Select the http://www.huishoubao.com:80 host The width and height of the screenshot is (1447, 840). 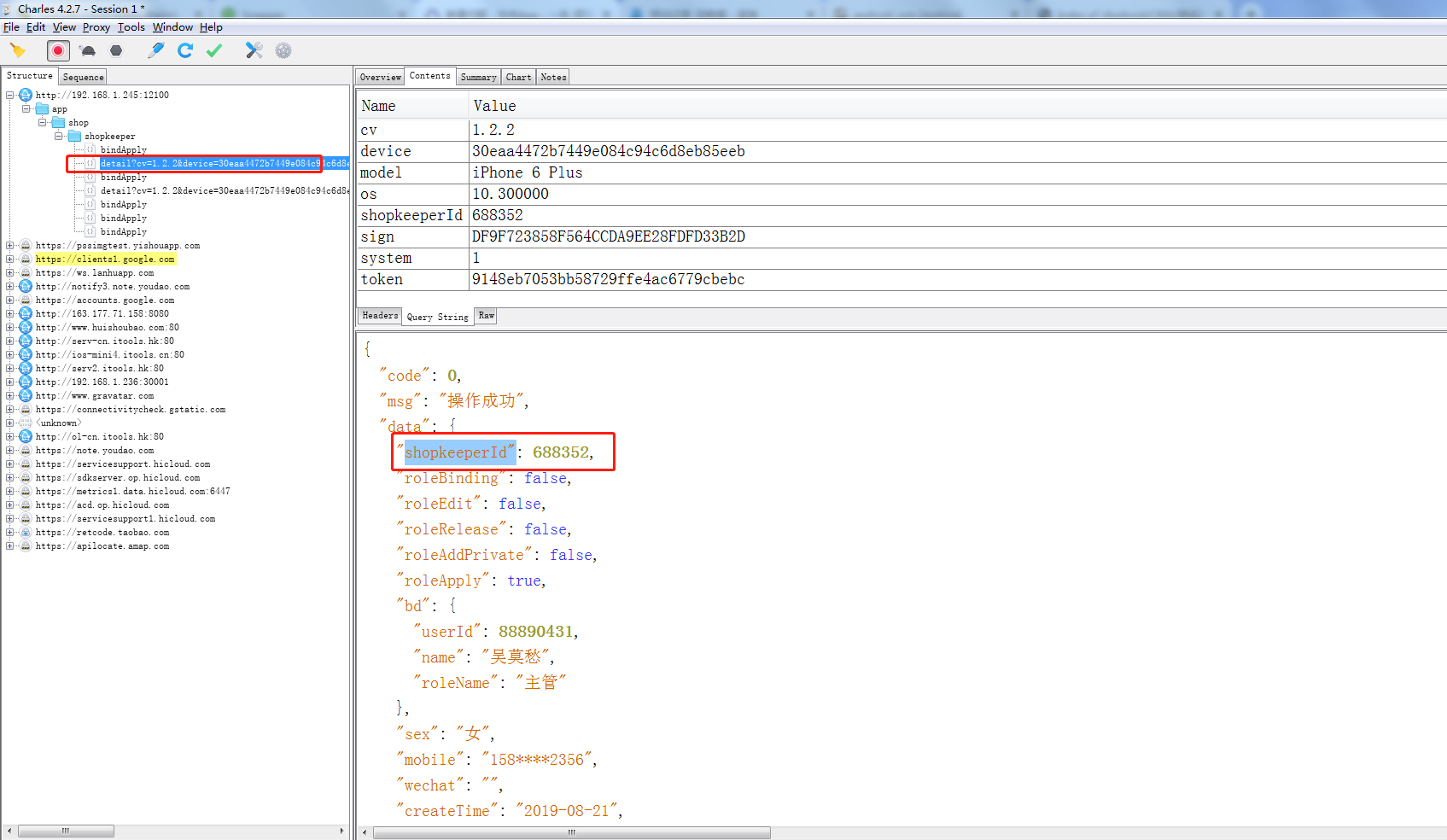coord(107,328)
